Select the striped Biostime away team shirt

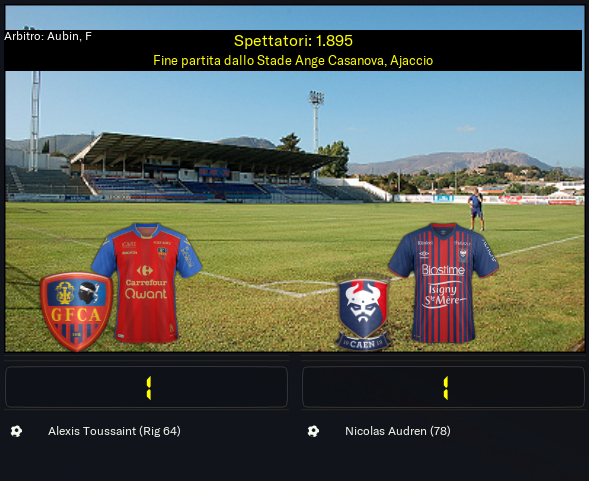point(444,283)
